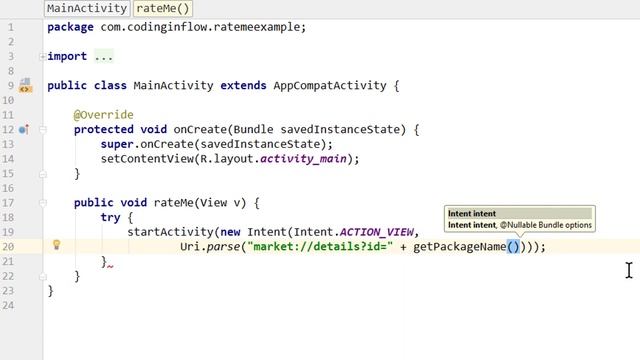Click line number 17 in gutter
The height and width of the screenshot is (360, 640).
[x=8, y=203]
